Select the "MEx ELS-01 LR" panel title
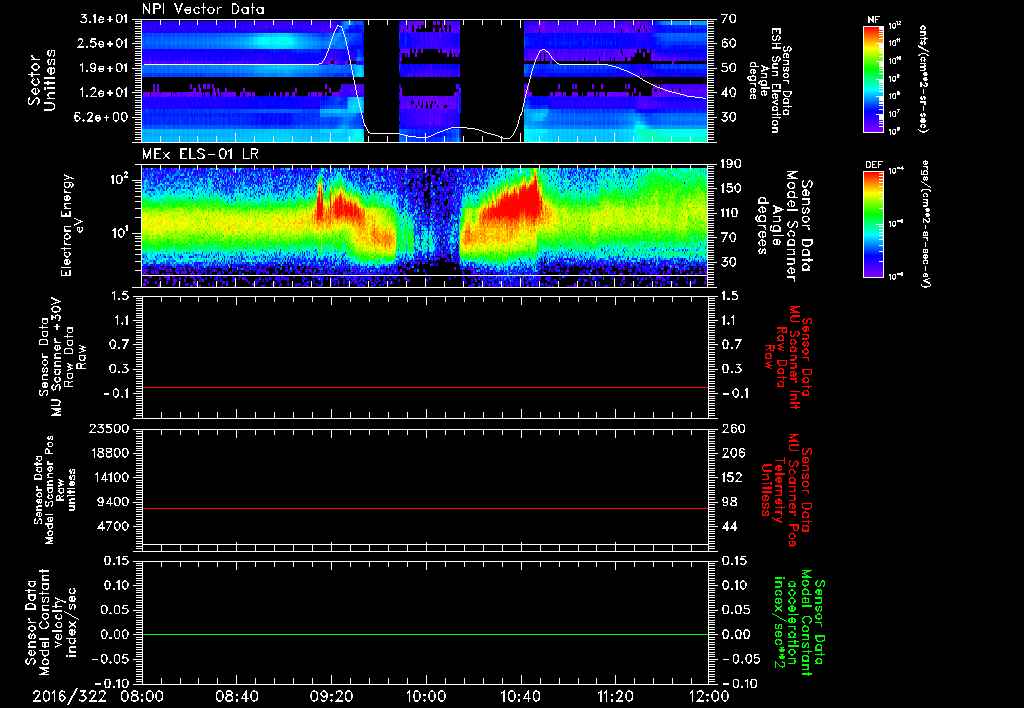The image size is (1024, 708). (x=199, y=154)
